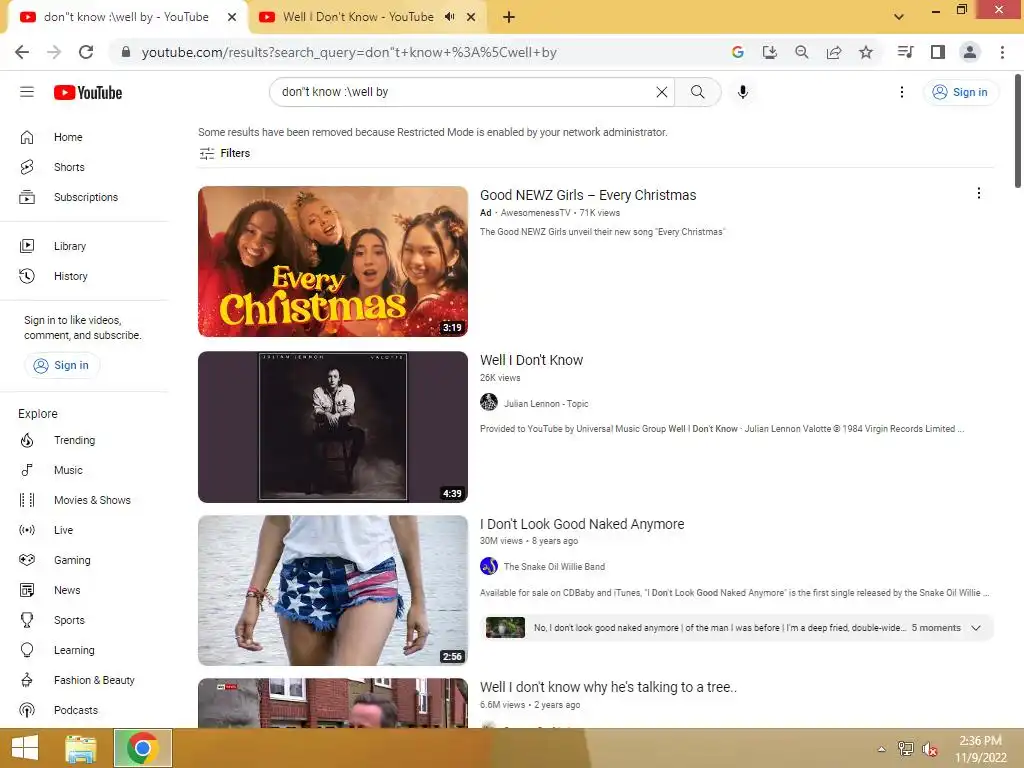Viewport: 1024px width, 768px height.
Task: Click the zoom magnifier icon in address bar
Action: (802, 52)
